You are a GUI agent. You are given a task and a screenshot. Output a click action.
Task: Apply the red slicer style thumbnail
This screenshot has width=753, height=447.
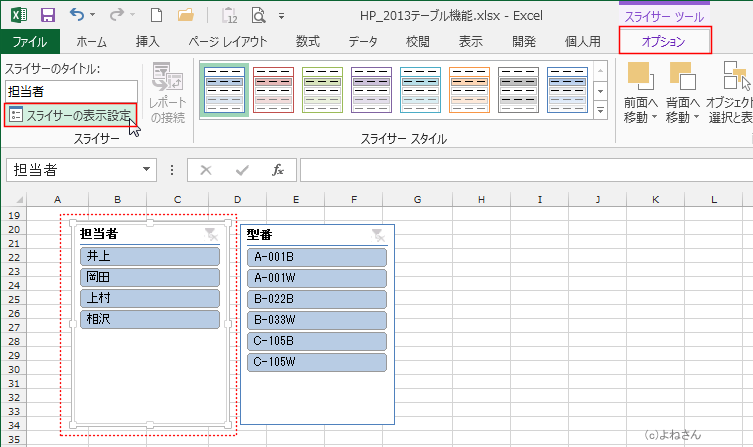click(273, 90)
